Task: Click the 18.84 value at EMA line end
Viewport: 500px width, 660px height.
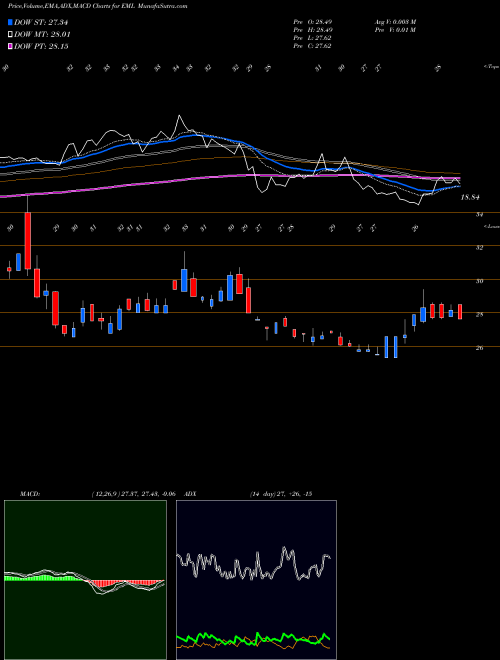Action: 470,197
